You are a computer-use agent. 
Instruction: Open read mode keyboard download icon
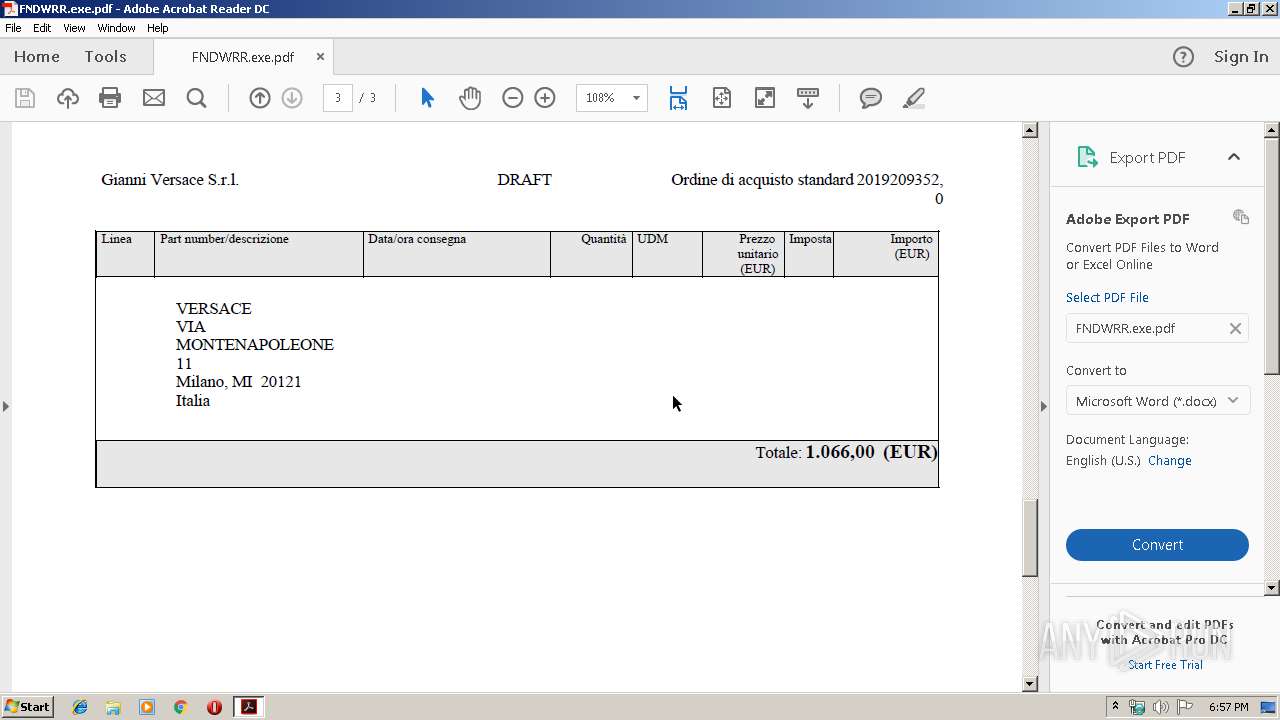[808, 98]
